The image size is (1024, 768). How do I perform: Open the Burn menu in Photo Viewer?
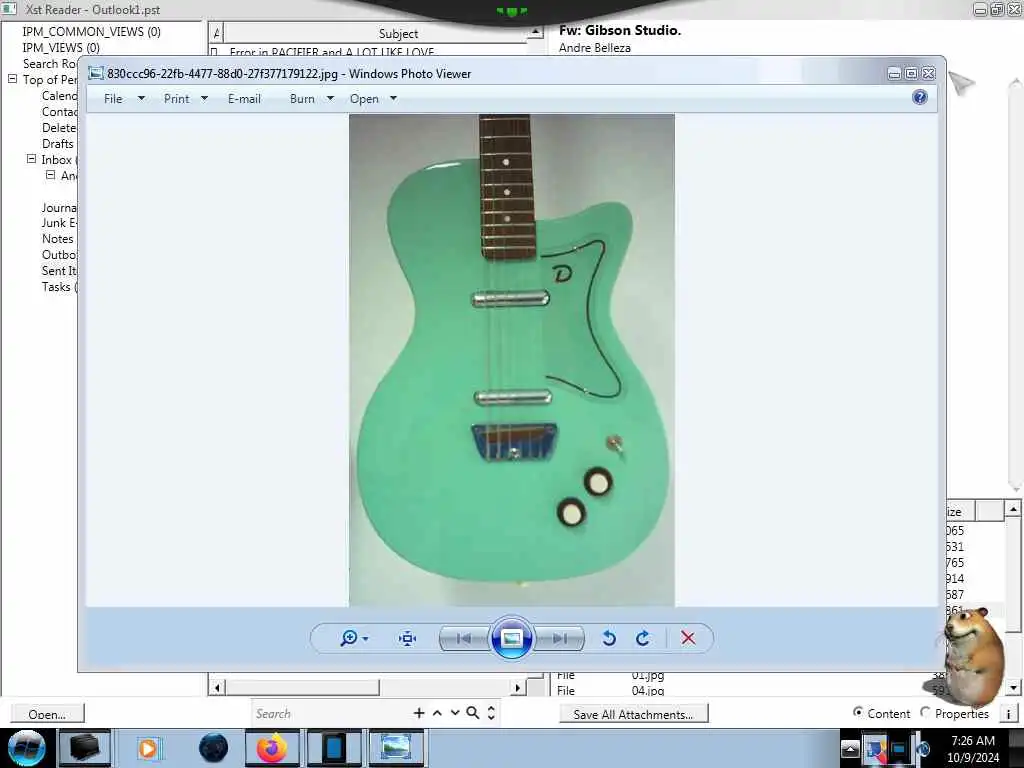coord(302,99)
